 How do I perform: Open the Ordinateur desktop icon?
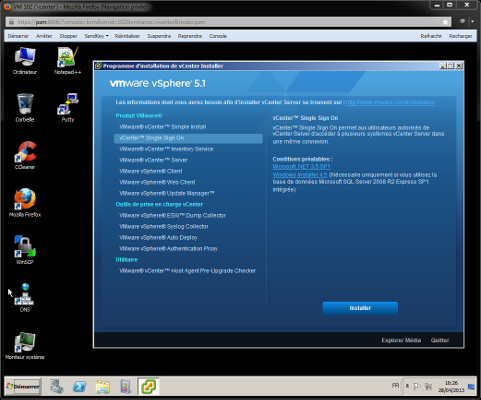pyautogui.click(x=25, y=60)
